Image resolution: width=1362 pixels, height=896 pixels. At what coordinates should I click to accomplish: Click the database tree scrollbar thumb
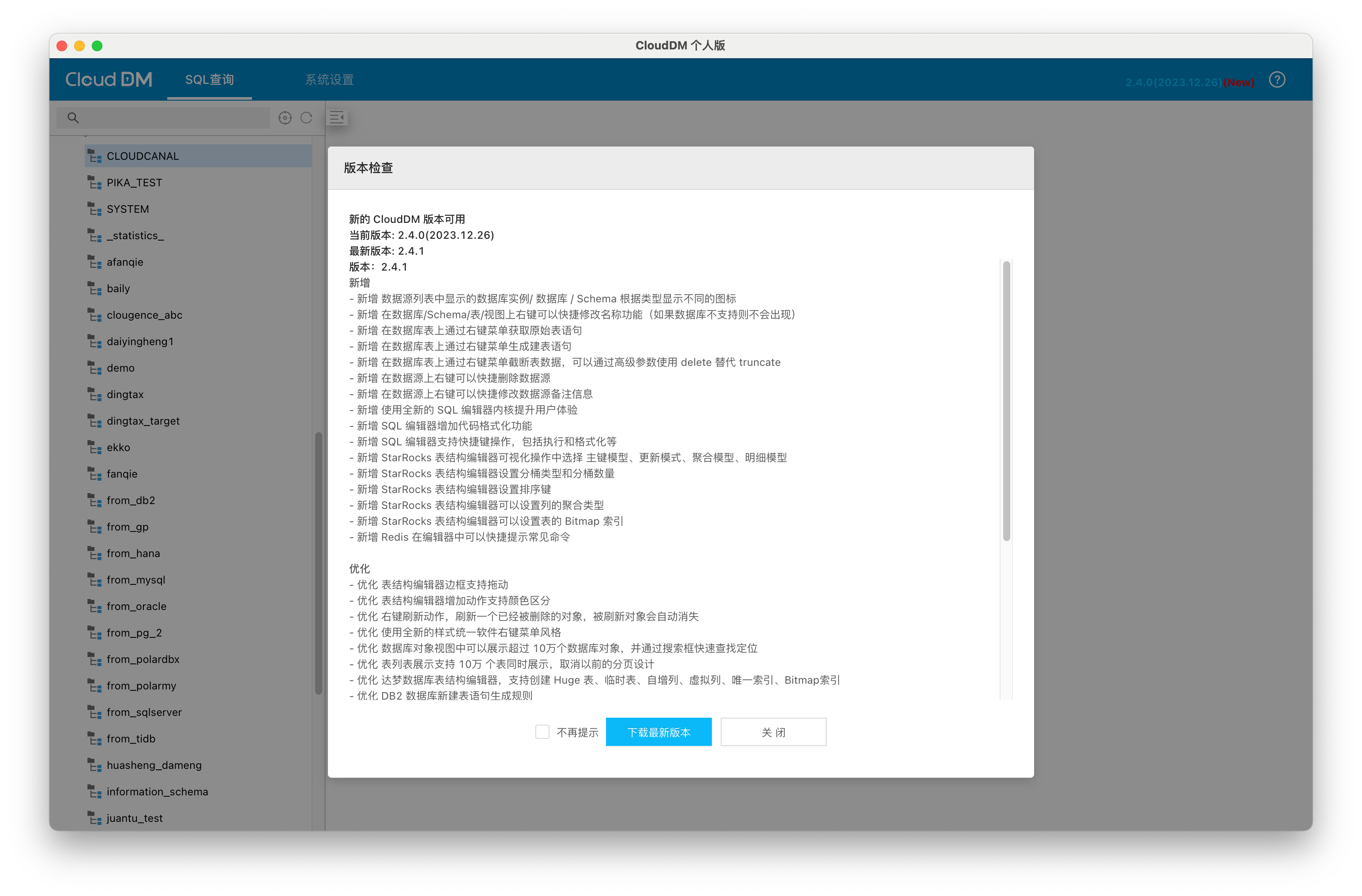tap(318, 564)
